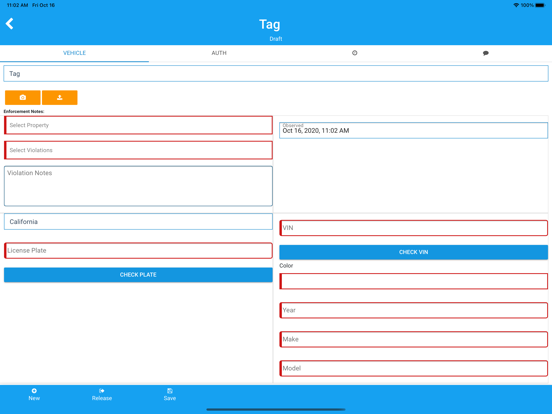
Task: Tap Save icon in bottom bar
Action: click(x=170, y=394)
